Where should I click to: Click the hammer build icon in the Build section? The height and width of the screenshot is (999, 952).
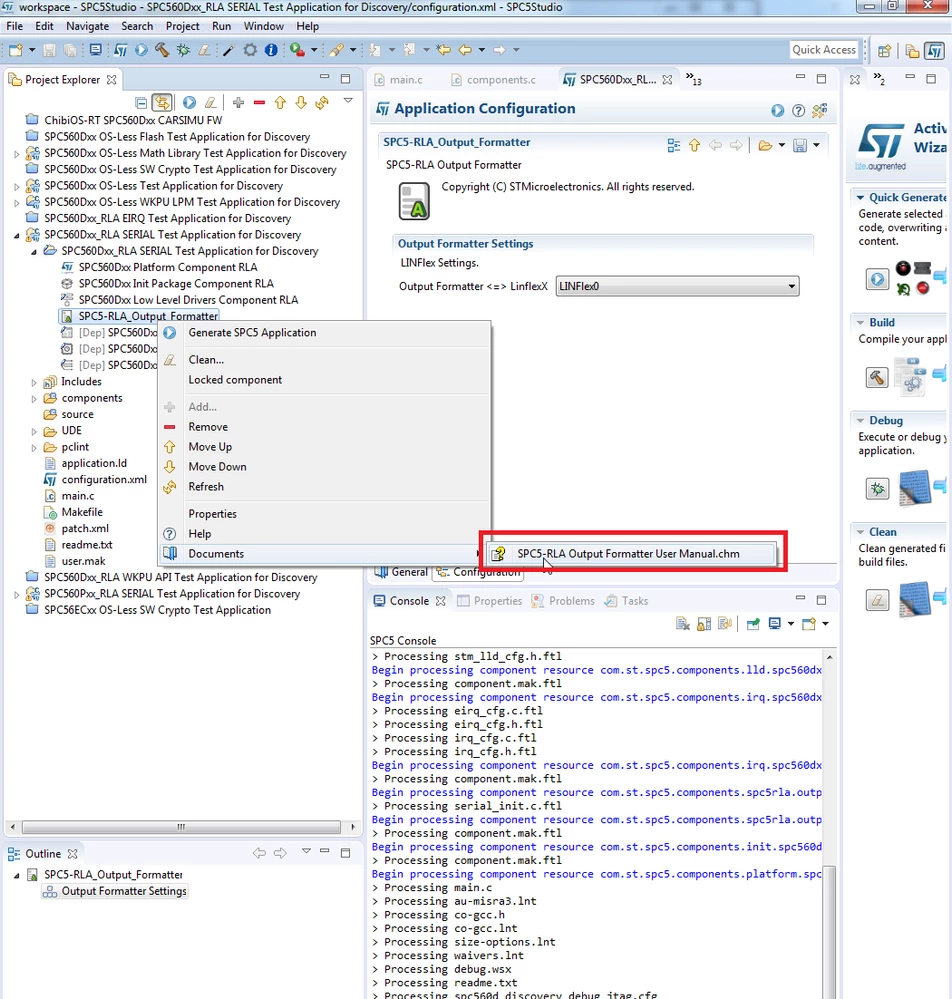coord(877,377)
